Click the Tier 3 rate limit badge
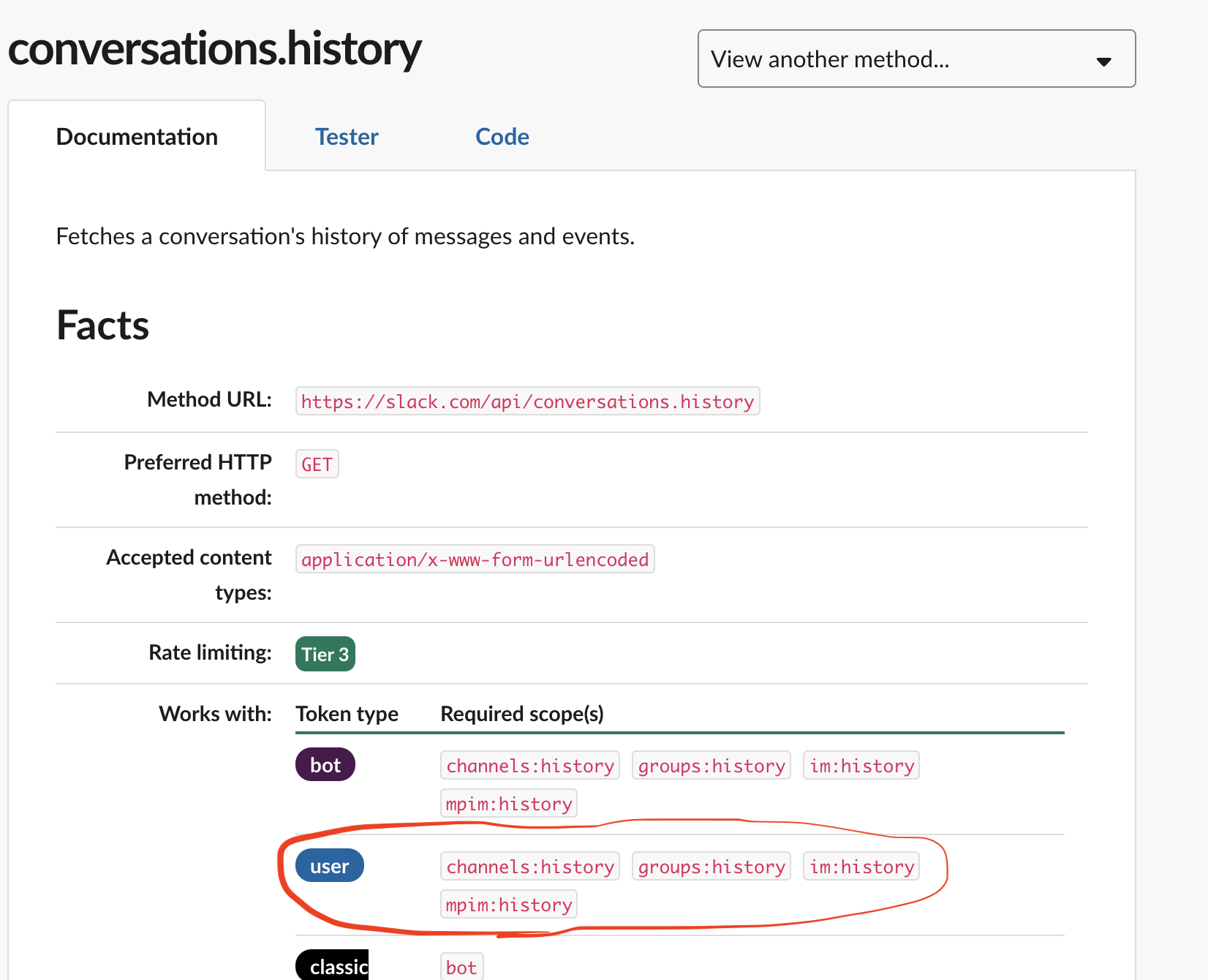The image size is (1208, 980). coord(325,654)
